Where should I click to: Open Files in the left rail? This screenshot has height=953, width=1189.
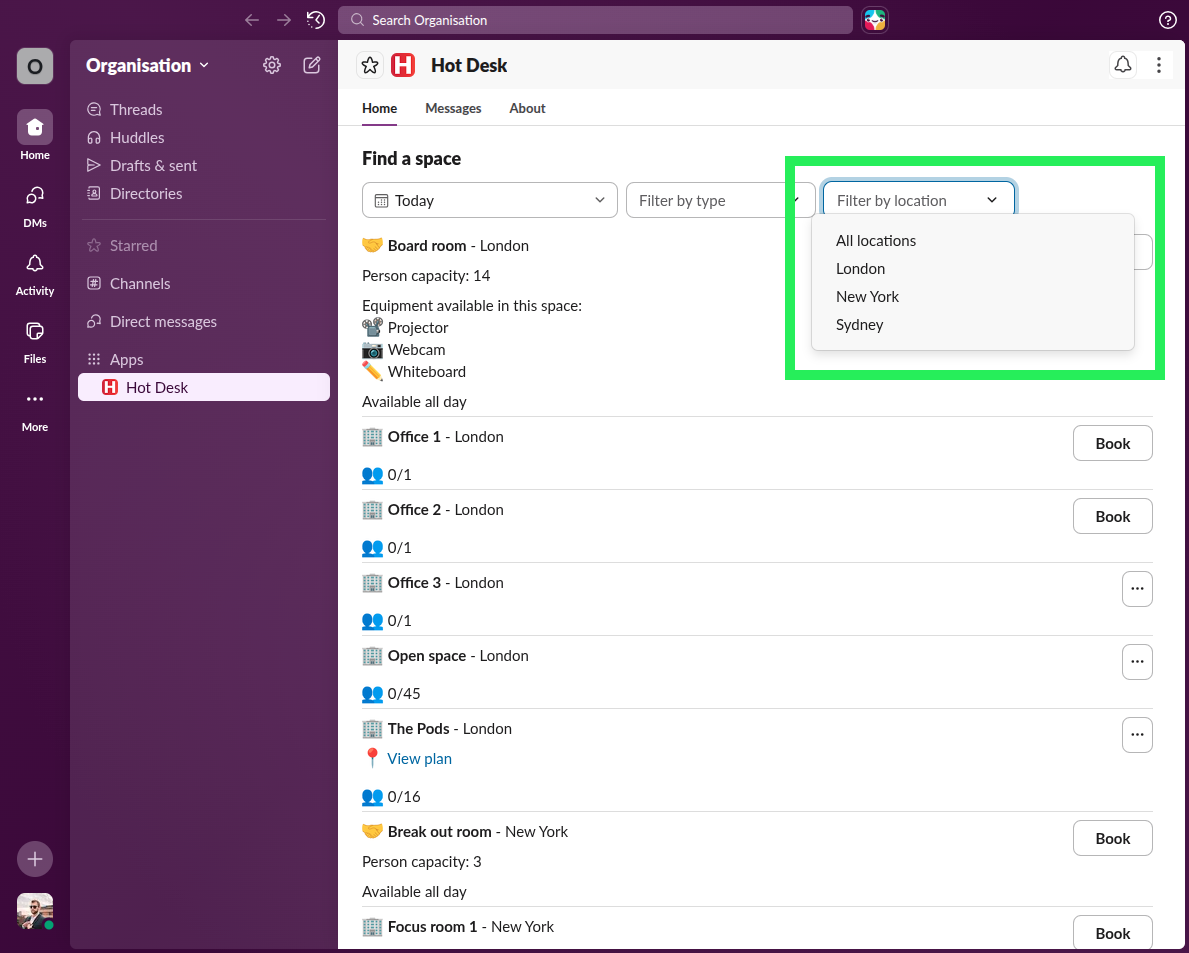coord(35,341)
